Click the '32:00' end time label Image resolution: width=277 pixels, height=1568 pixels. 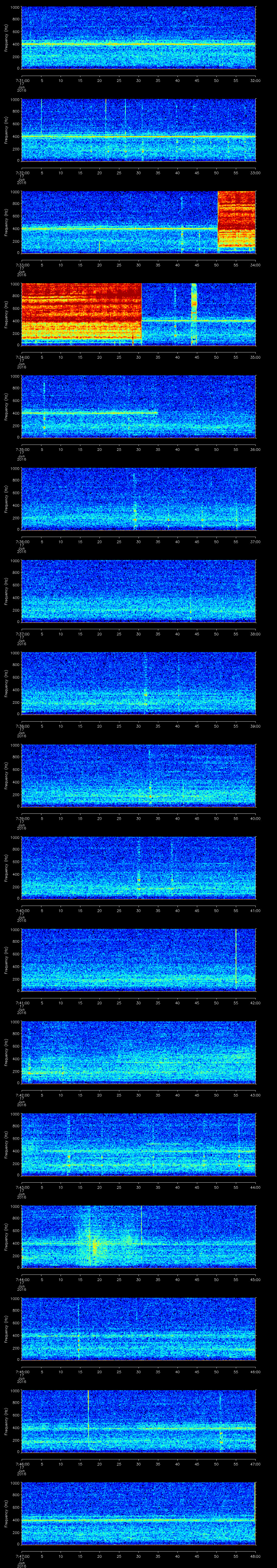tap(256, 80)
